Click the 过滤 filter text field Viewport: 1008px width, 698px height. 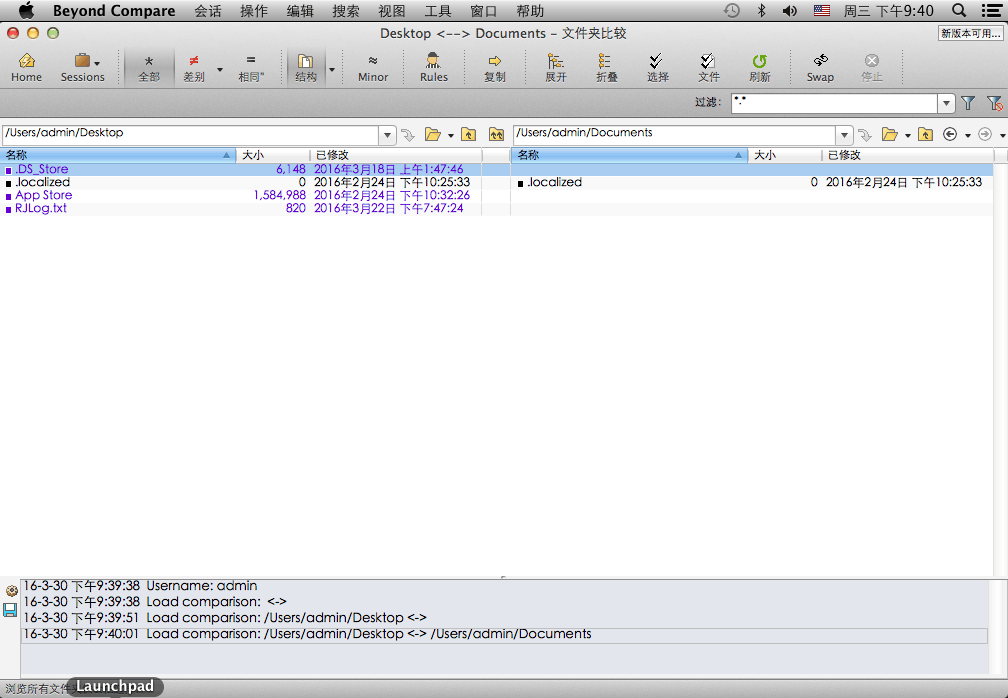(834, 103)
